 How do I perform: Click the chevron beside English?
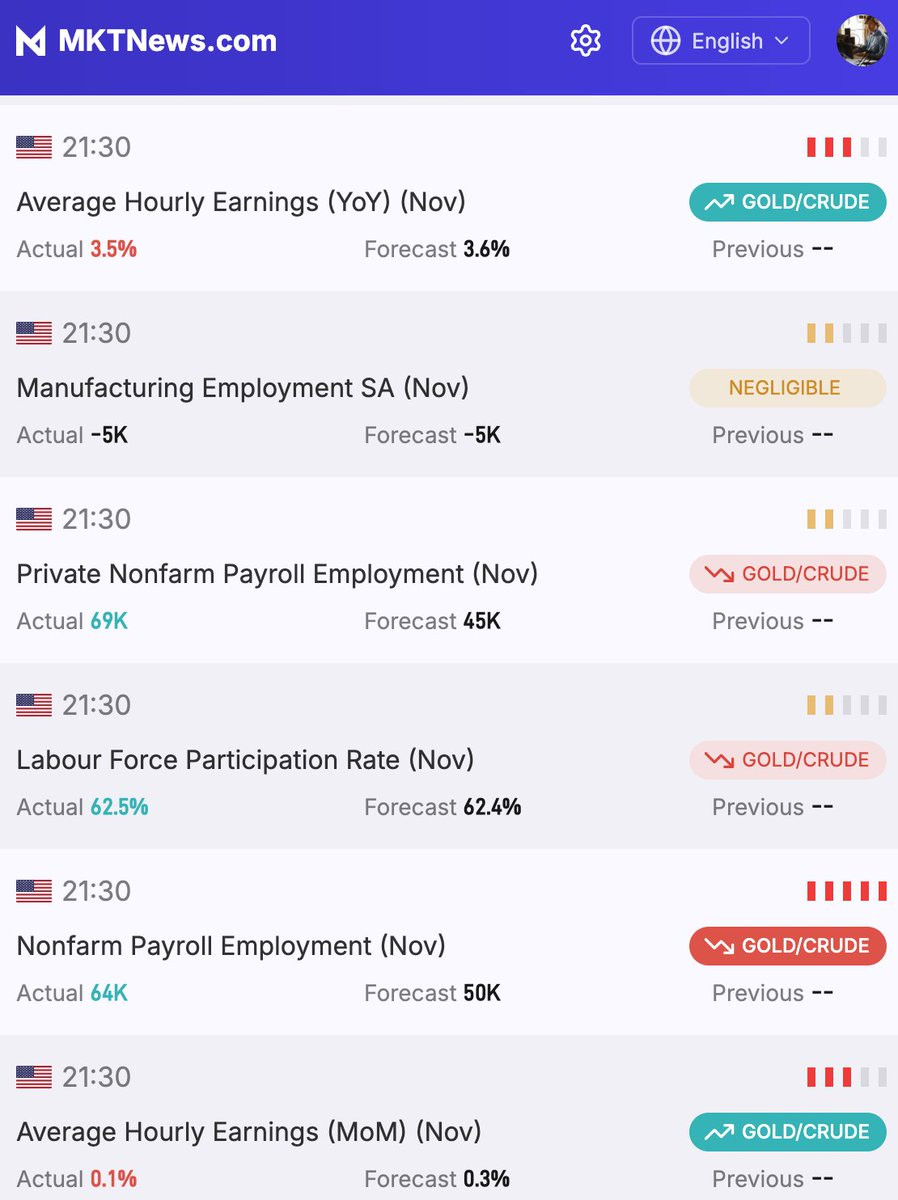pos(782,41)
